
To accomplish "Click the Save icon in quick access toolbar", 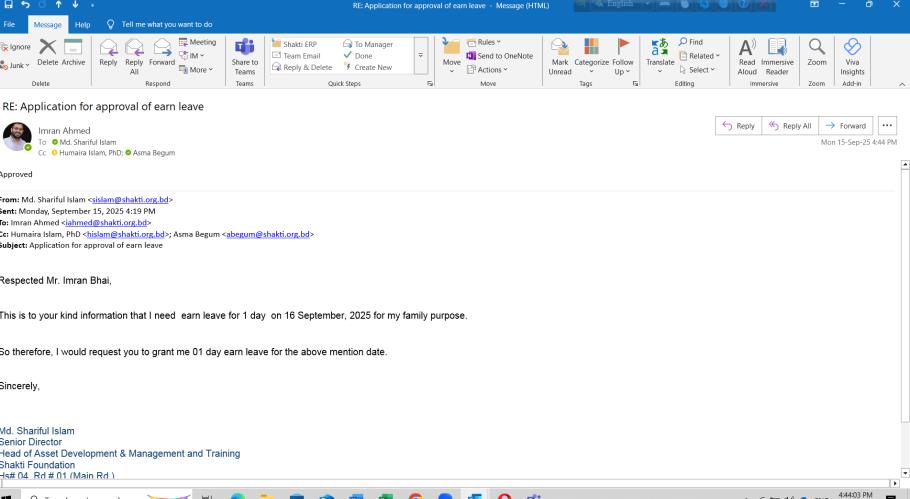I will pos(8,7).
